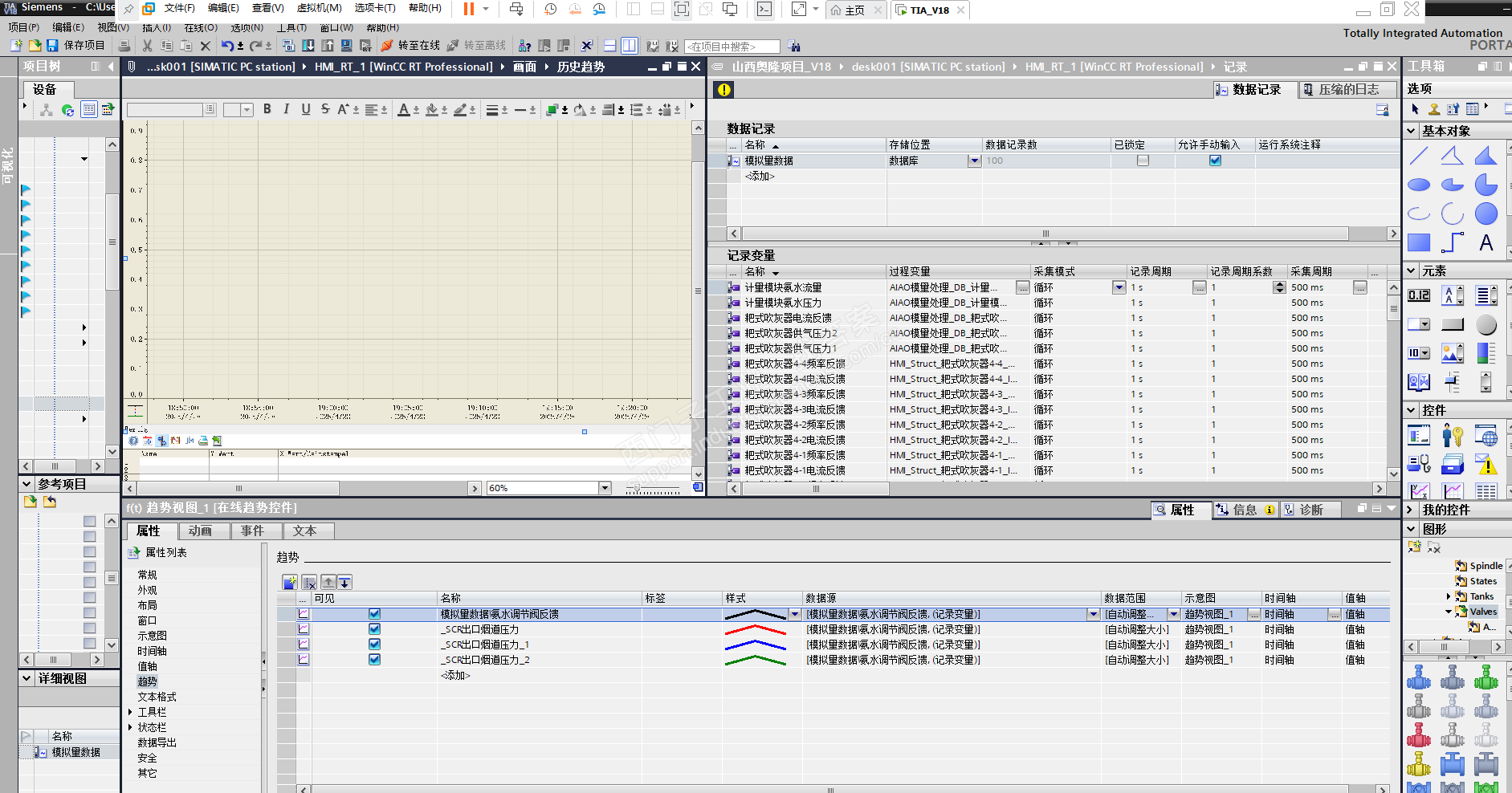
Task: Select the Line tool in basic objects
Action: (1419, 156)
